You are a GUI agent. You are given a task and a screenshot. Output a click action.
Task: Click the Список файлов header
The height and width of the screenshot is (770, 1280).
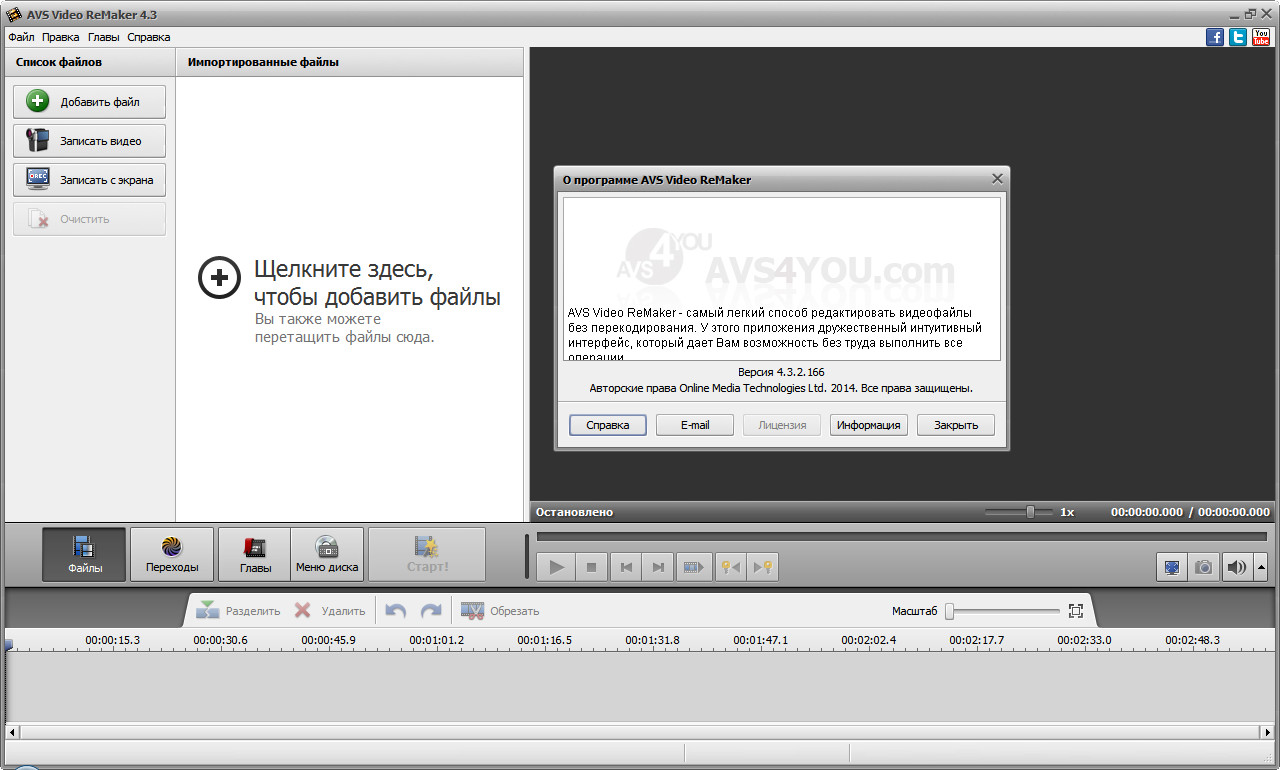coord(59,62)
